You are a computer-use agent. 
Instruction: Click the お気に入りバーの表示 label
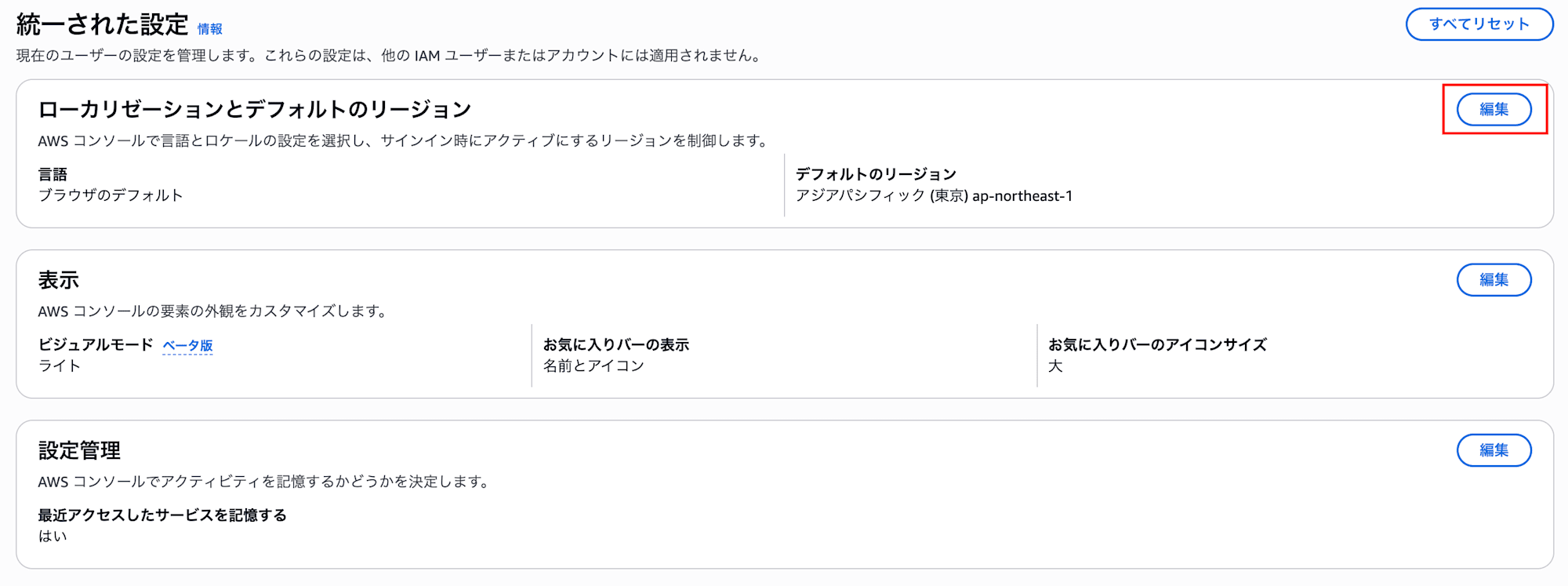coord(616,344)
